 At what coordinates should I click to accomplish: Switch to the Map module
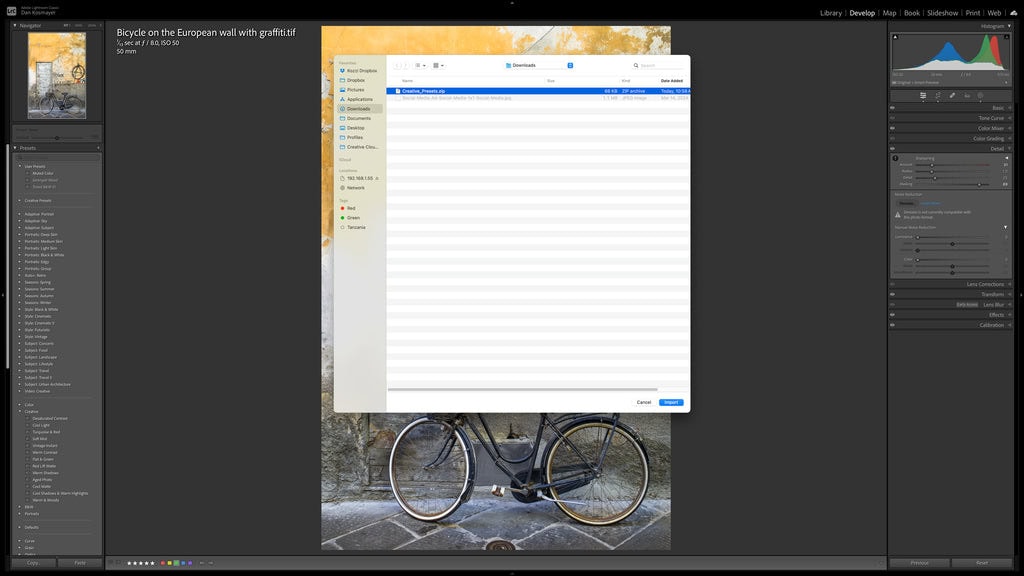[889, 13]
